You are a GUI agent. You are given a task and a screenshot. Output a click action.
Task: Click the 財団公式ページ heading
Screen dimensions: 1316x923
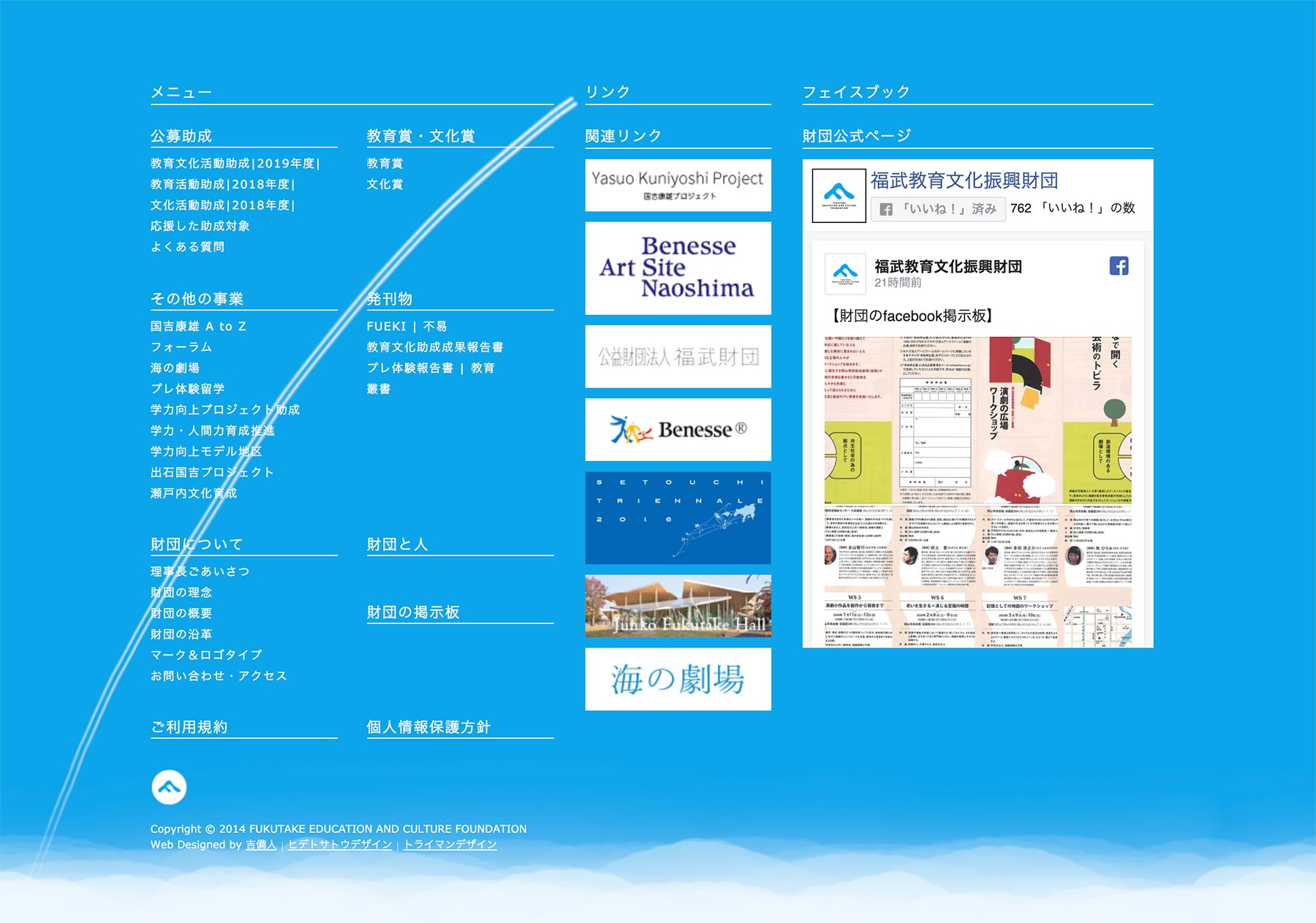point(857,136)
